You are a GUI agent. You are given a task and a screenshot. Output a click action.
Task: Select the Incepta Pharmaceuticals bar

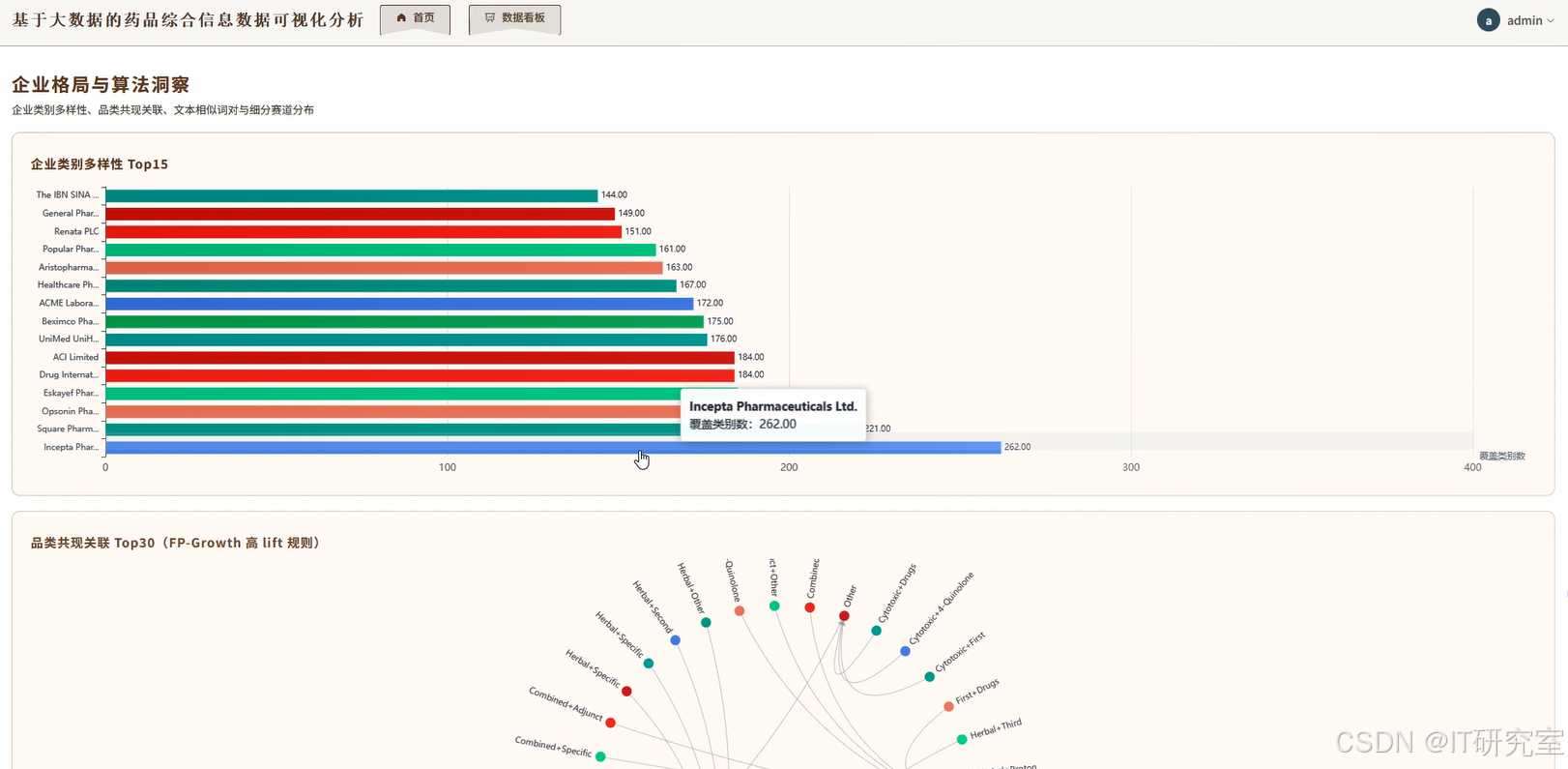(553, 448)
